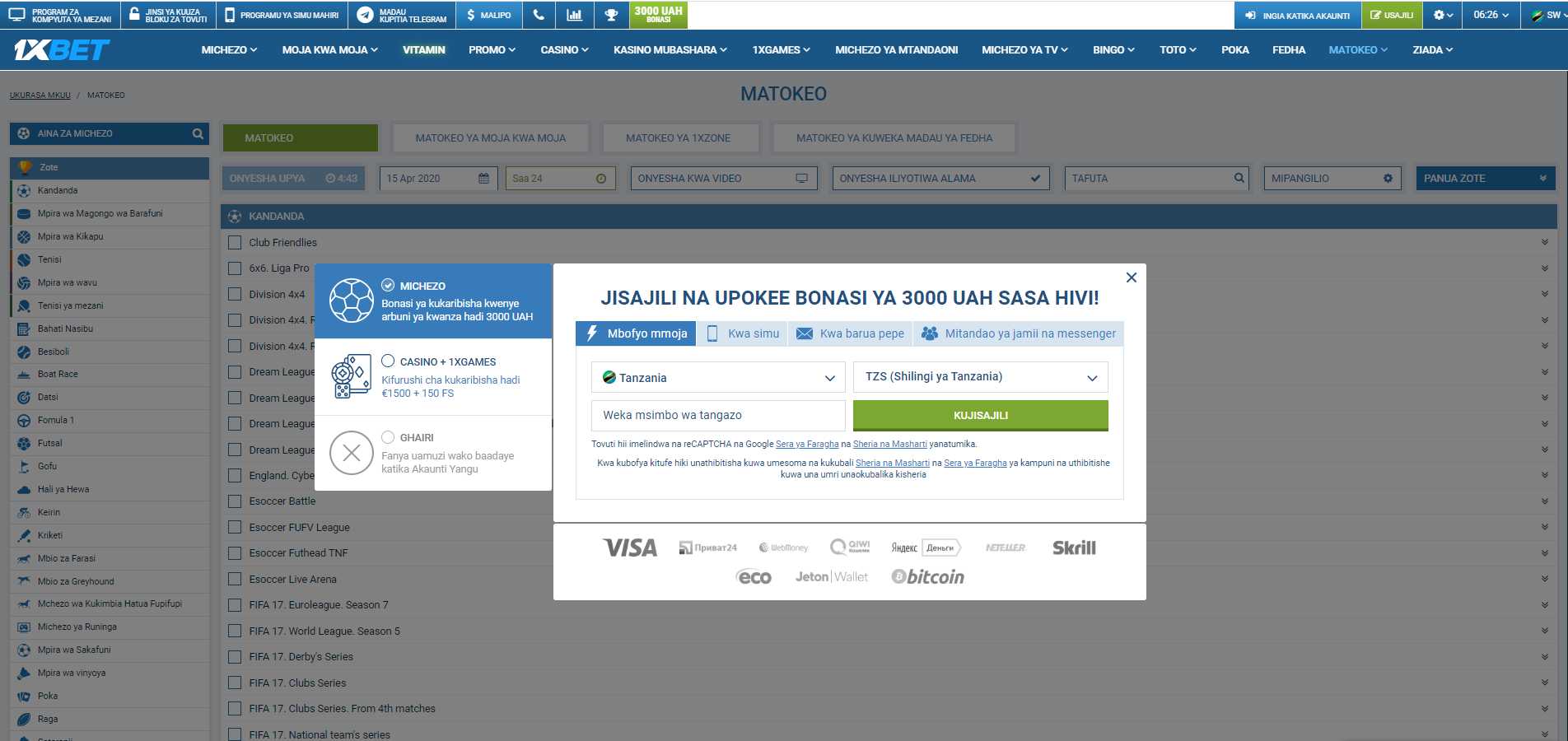Click the trophy icon in top bar
The width and height of the screenshot is (1568, 741).
[611, 15]
